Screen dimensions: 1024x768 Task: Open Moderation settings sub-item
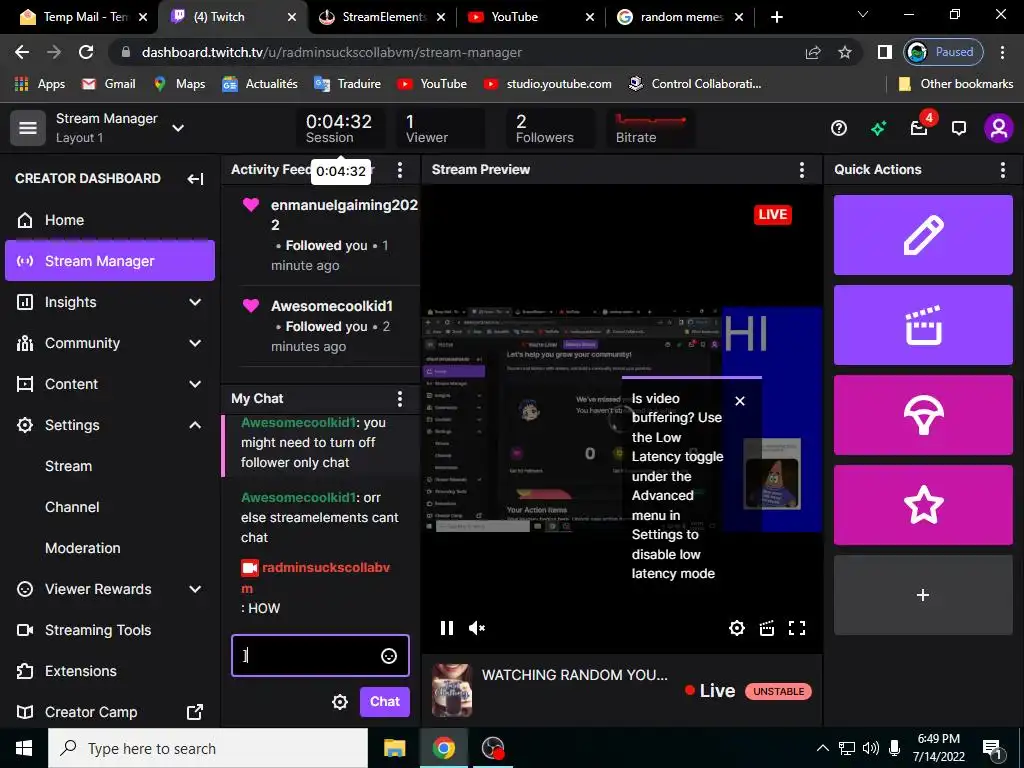[x=83, y=549]
